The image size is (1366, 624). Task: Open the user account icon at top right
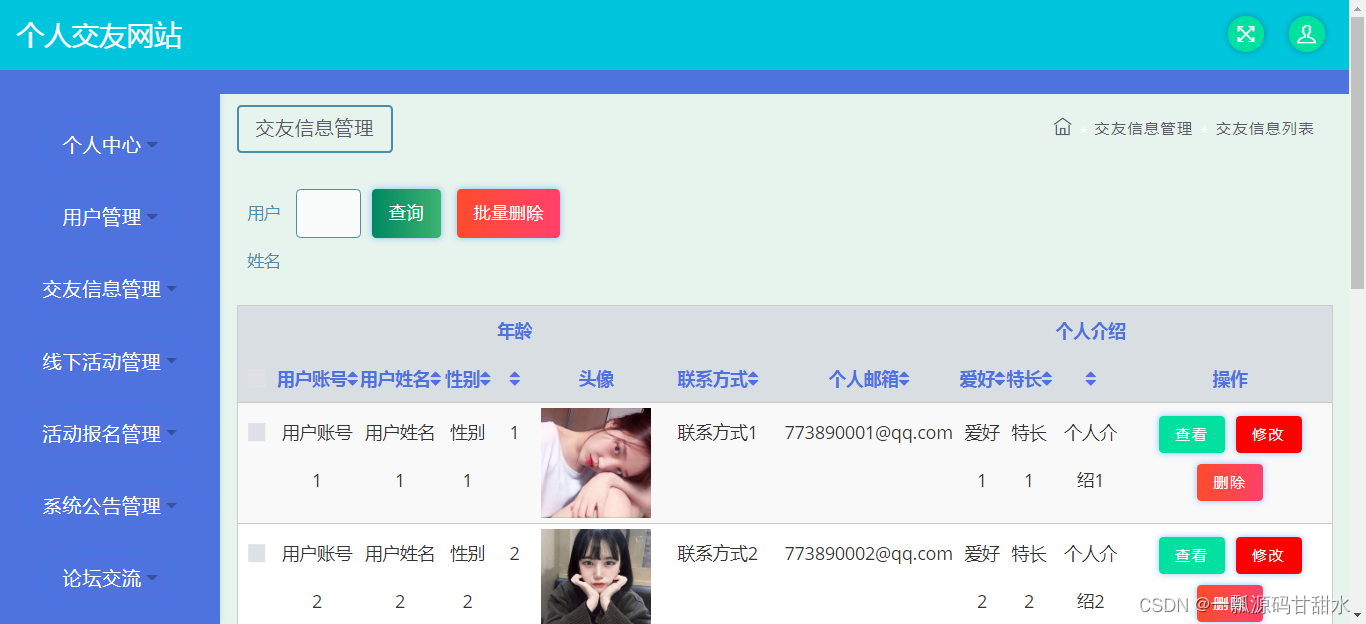click(x=1306, y=33)
